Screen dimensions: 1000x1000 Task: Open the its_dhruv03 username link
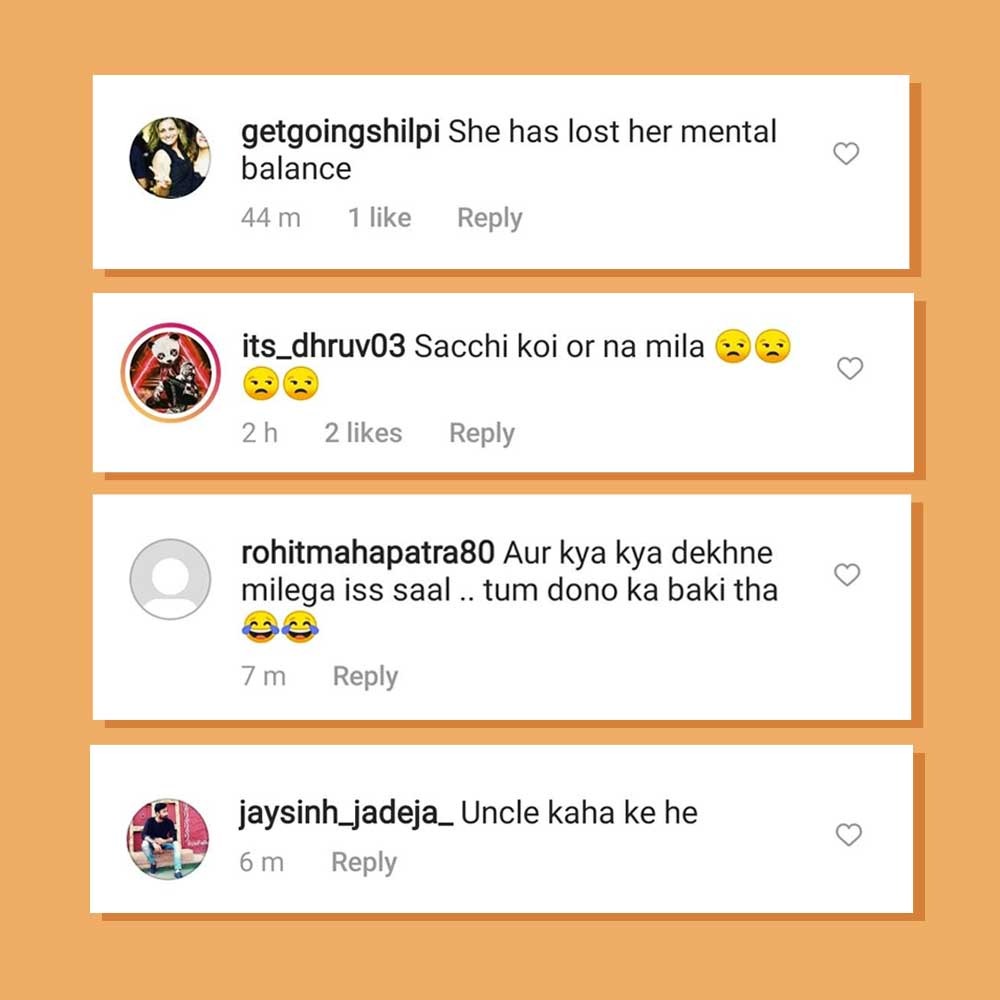point(323,346)
